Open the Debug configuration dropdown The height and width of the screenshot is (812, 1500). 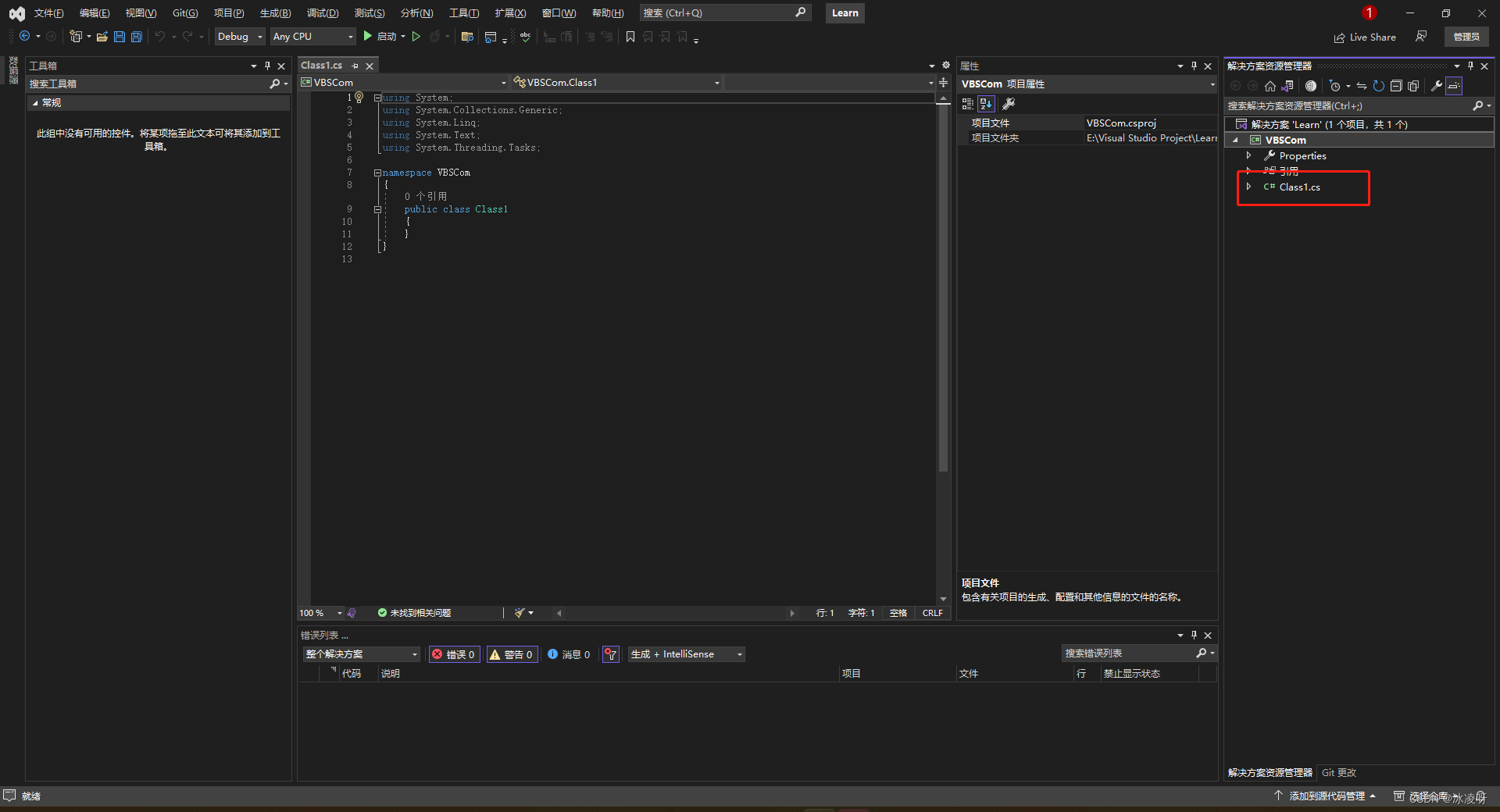(x=238, y=36)
